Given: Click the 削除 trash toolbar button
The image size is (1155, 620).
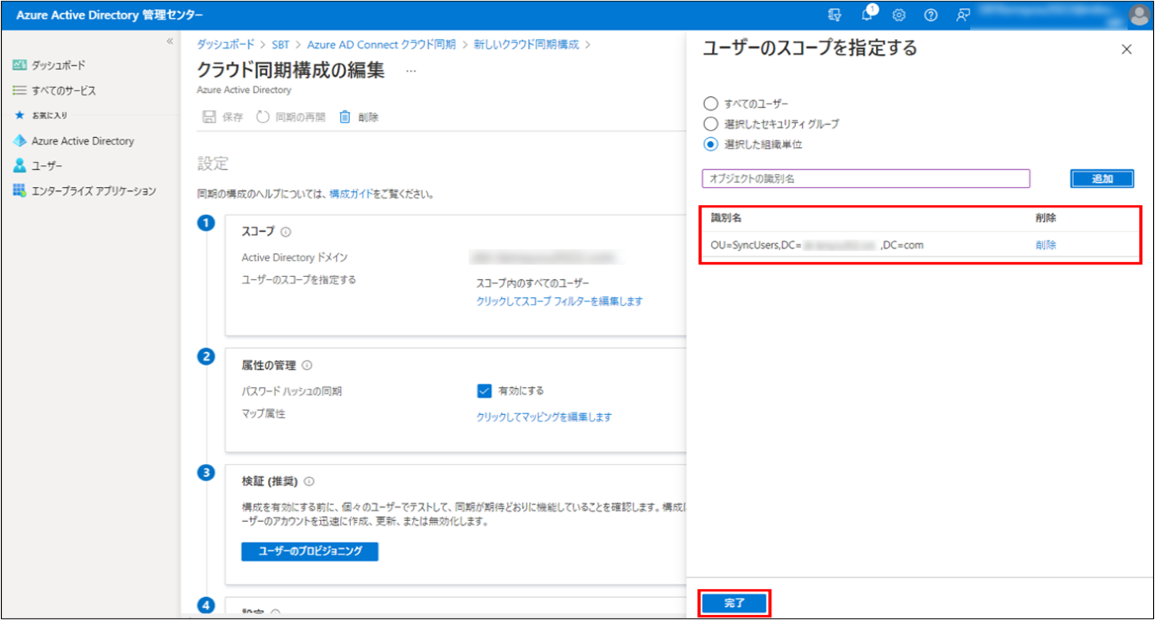Looking at the screenshot, I should point(359,117).
